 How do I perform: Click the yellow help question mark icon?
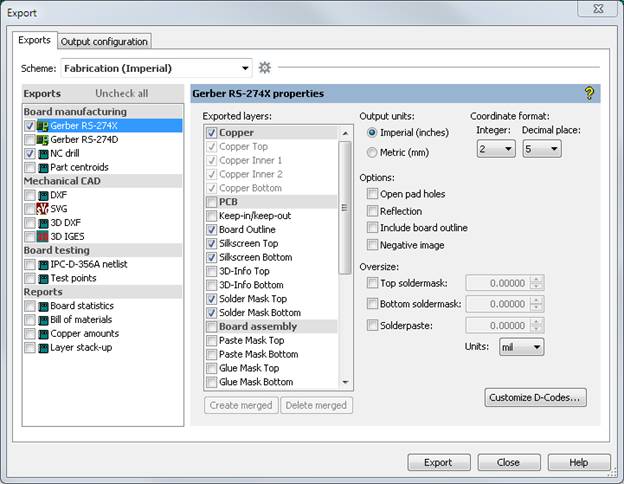tap(589, 93)
